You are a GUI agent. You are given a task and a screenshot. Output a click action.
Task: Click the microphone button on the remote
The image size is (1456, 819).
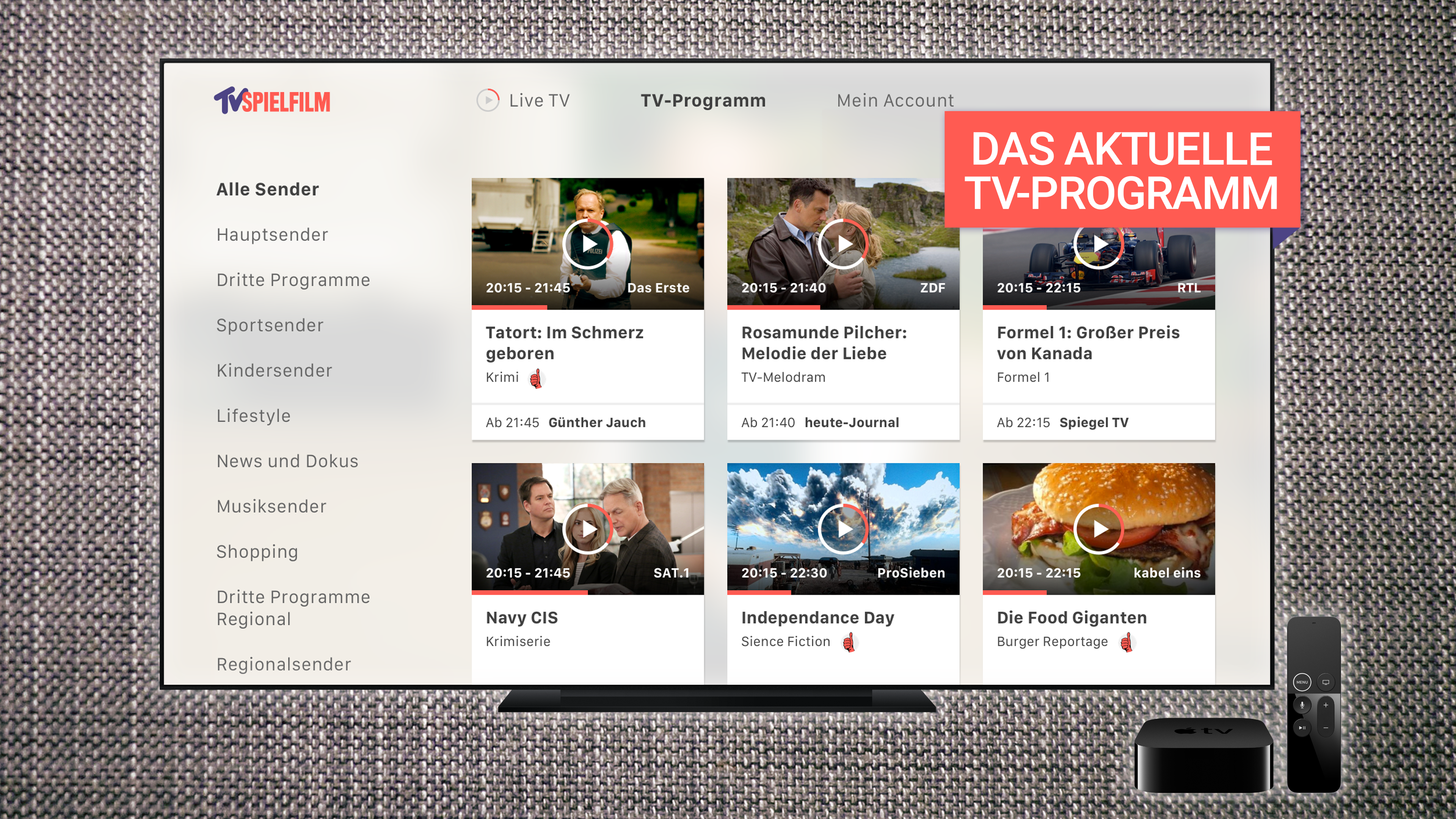[x=1302, y=705]
